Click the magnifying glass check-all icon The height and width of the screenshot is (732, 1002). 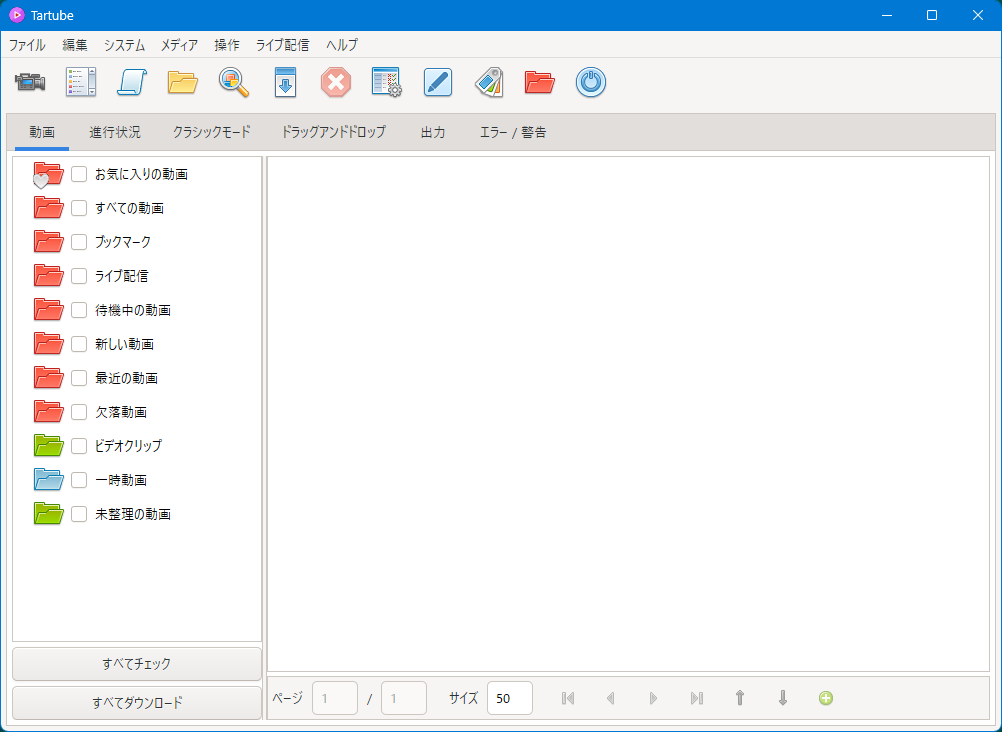[234, 82]
